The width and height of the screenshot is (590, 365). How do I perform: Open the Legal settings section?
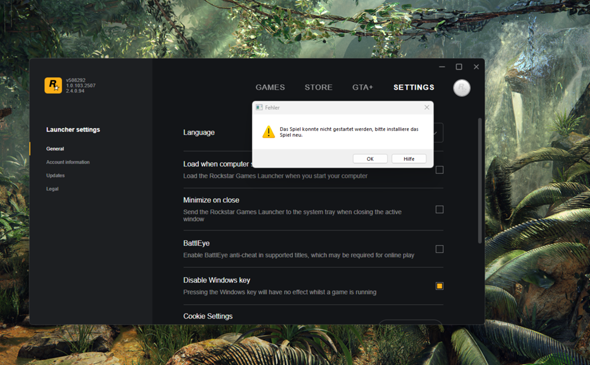(52, 189)
